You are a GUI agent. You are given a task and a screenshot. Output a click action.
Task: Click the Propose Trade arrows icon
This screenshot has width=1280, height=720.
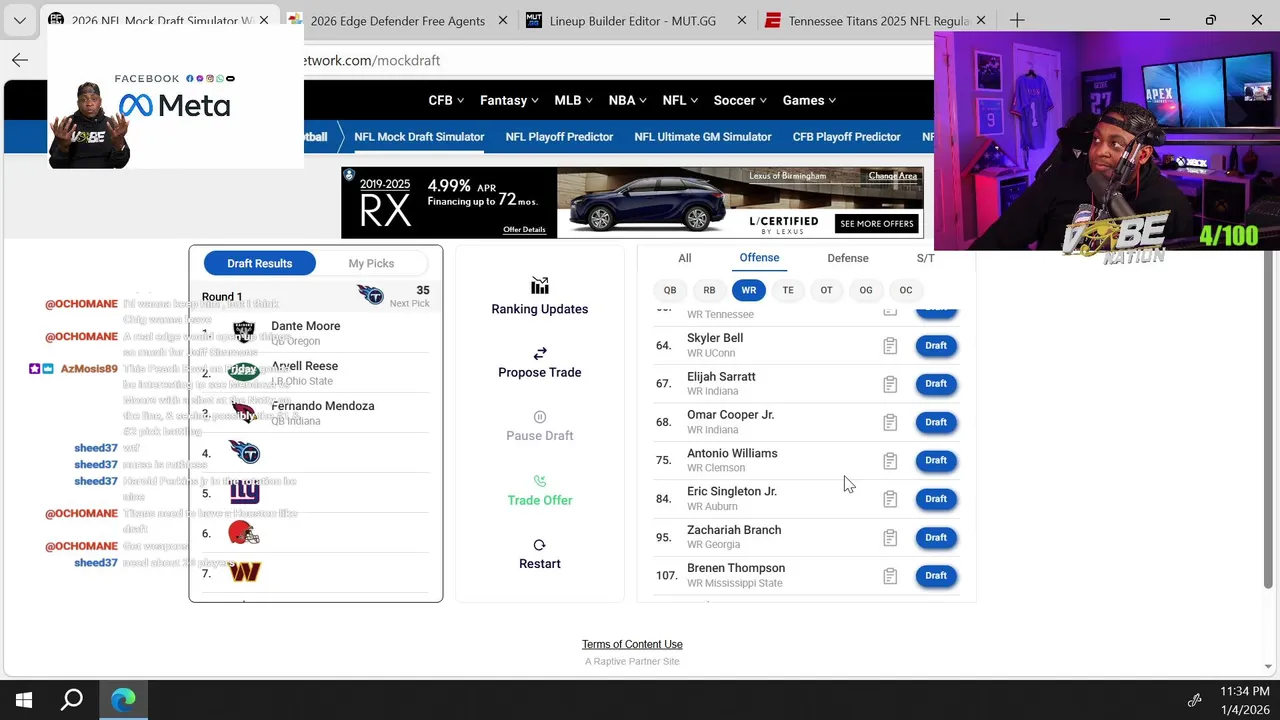point(540,353)
